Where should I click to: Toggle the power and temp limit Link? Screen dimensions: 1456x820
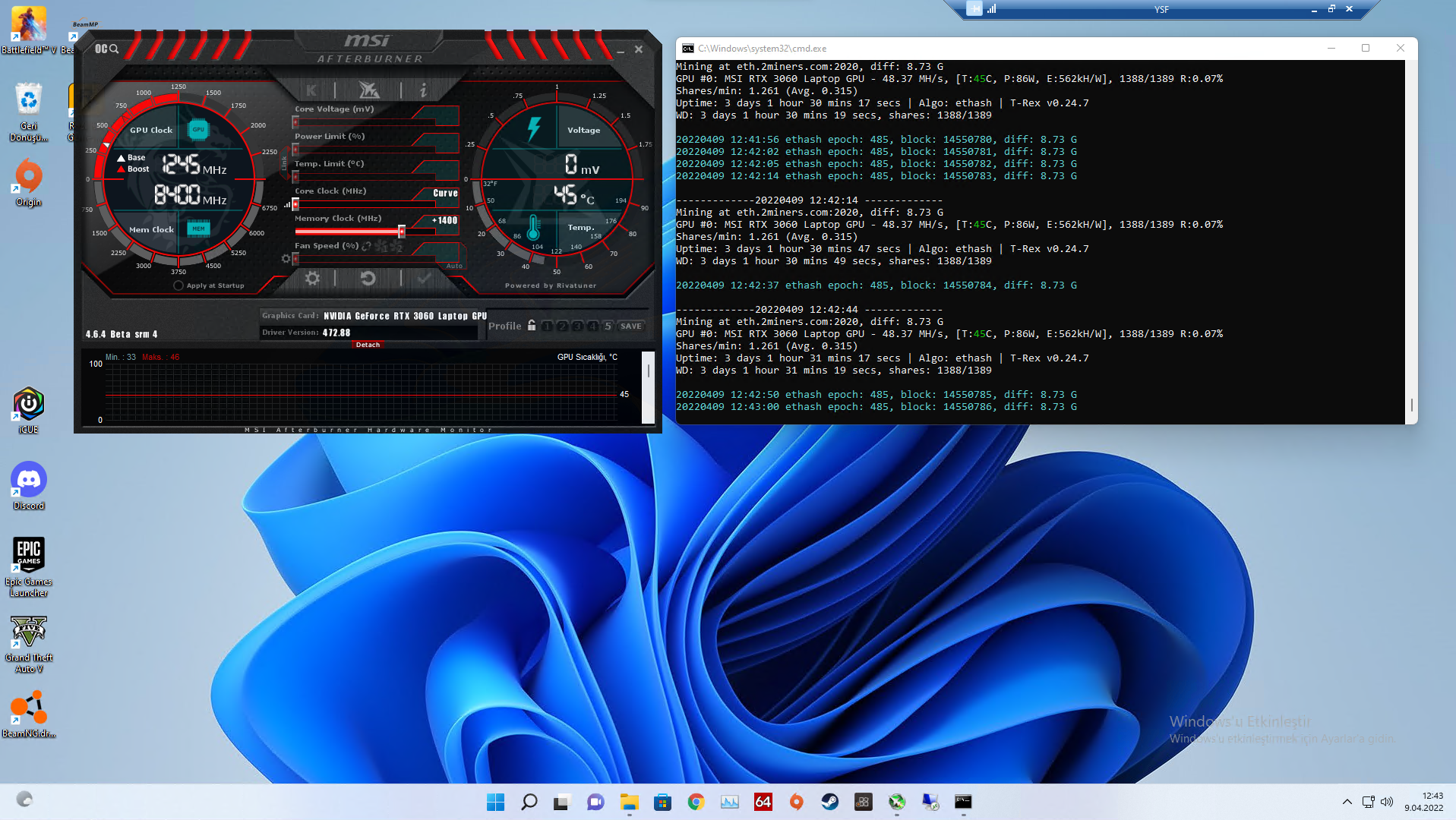pyautogui.click(x=285, y=163)
